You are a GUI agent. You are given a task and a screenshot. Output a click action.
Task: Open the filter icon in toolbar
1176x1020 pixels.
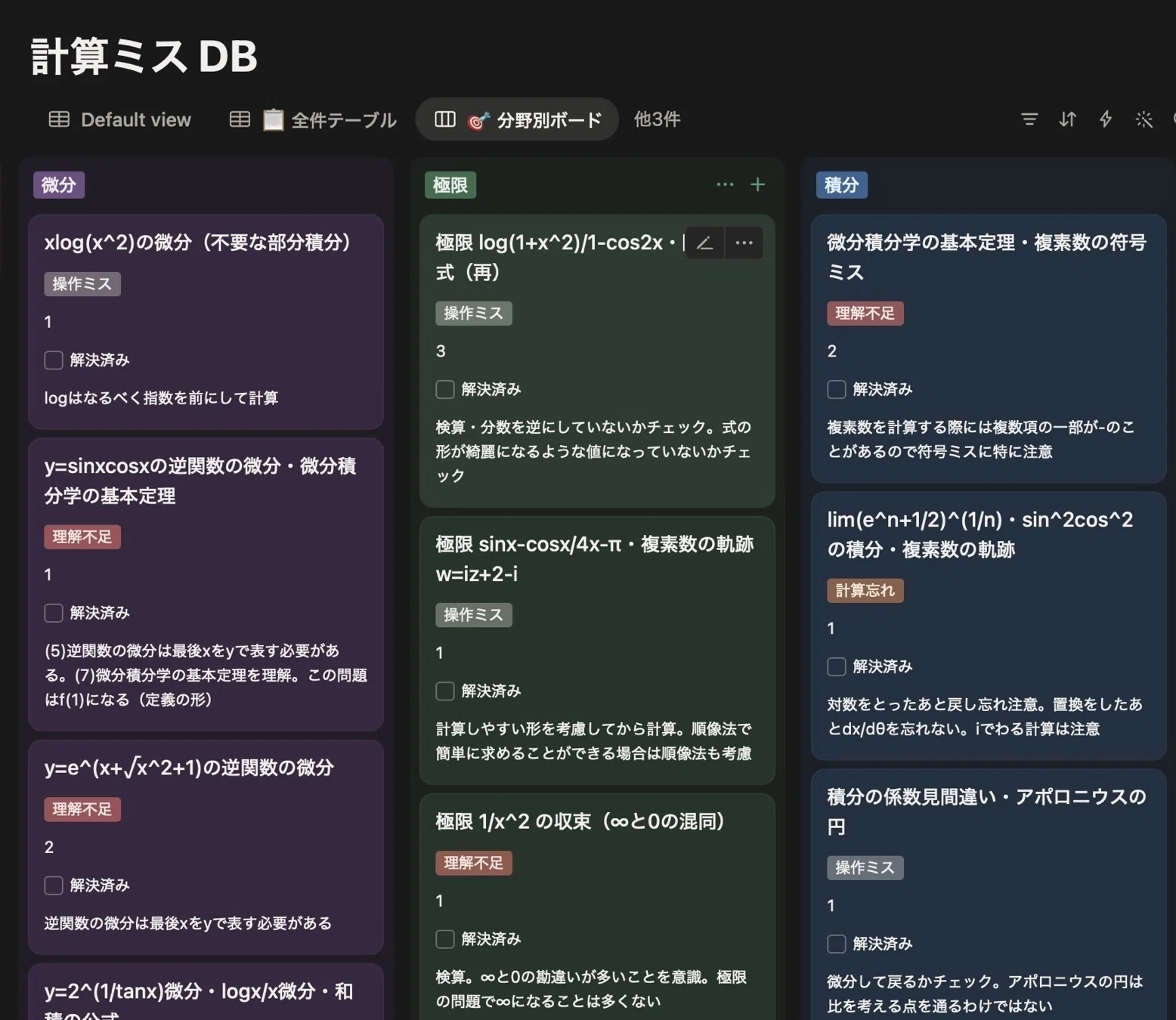1029,119
